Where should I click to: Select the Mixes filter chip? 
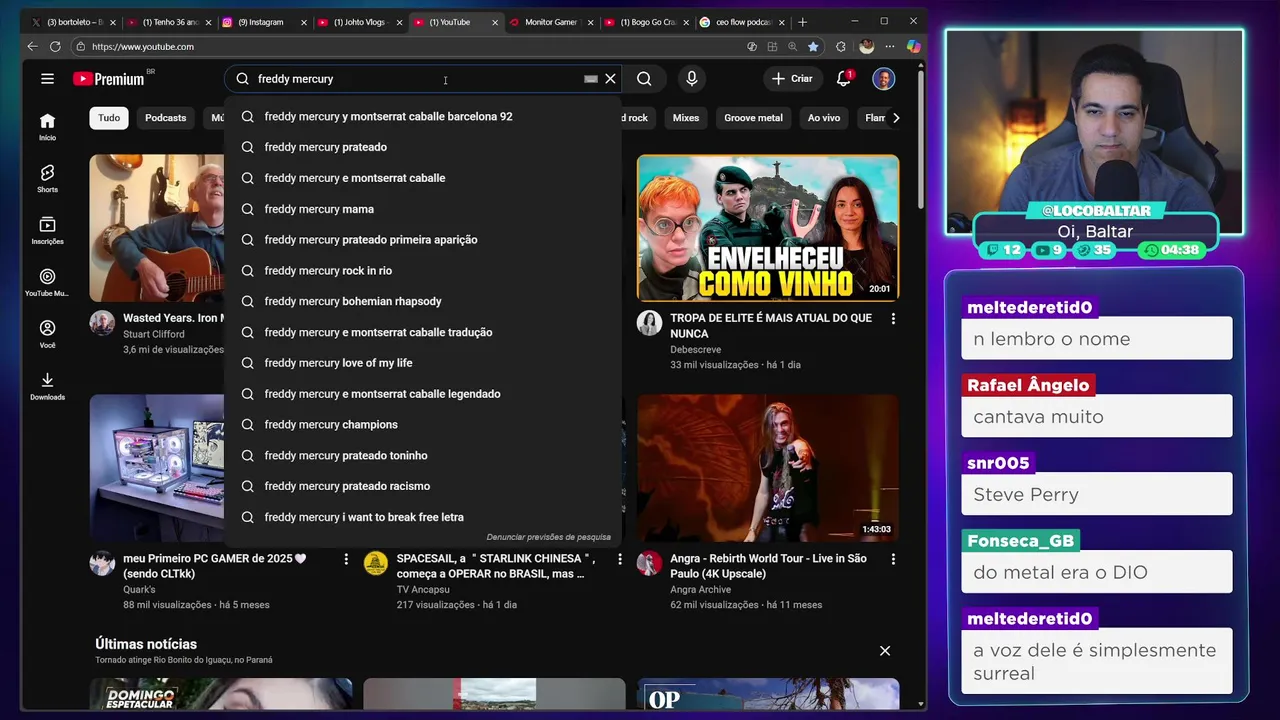pyautogui.click(x=686, y=118)
